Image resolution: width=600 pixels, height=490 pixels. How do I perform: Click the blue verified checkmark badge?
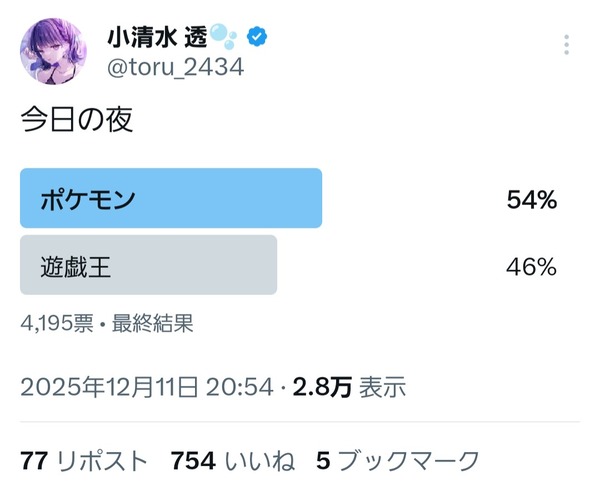(x=257, y=38)
